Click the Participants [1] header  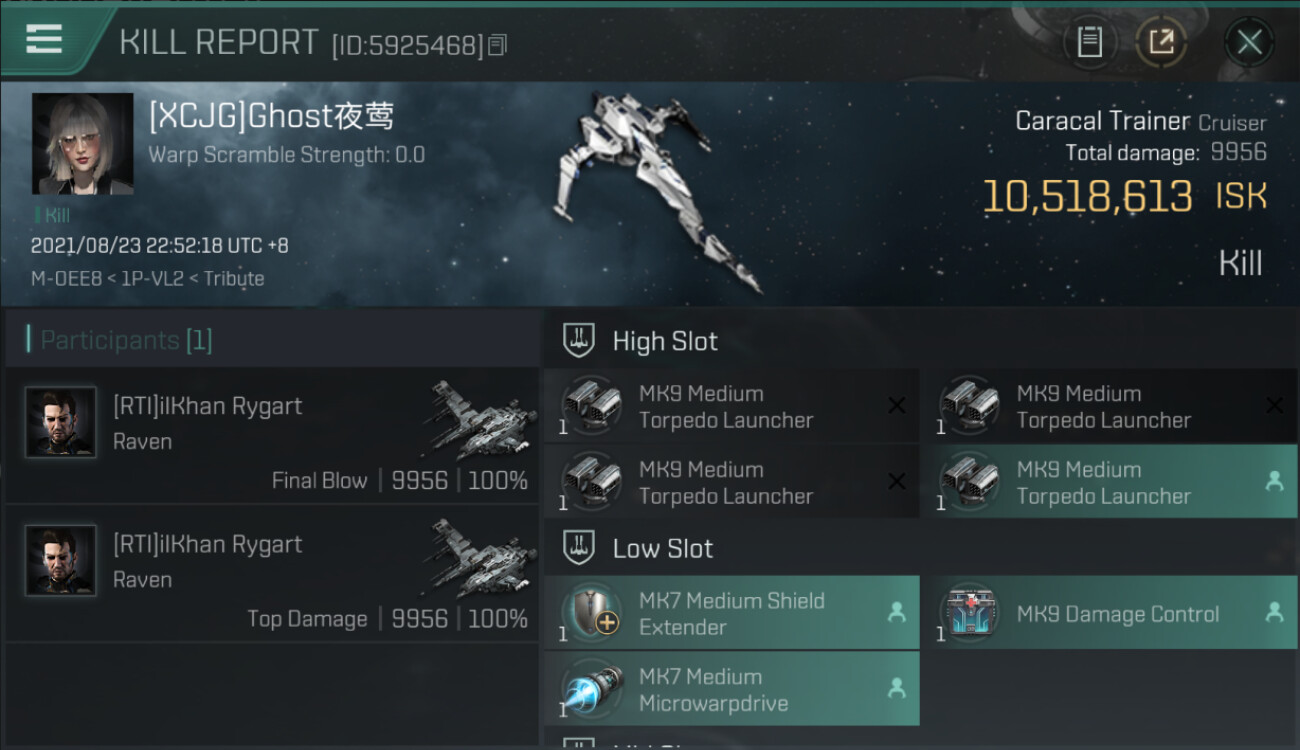click(120, 340)
